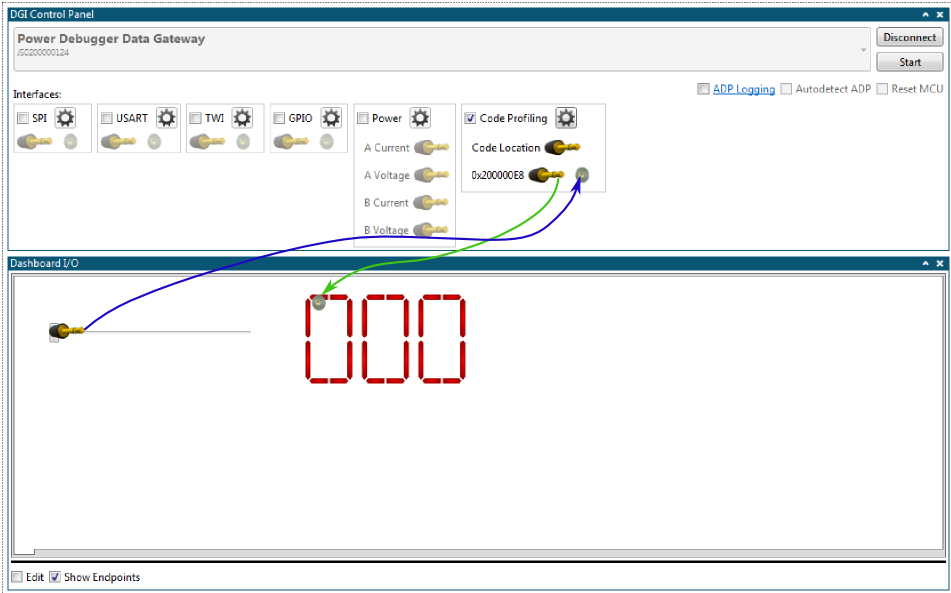Tick the Autodetect ADP checkbox

pos(786,89)
